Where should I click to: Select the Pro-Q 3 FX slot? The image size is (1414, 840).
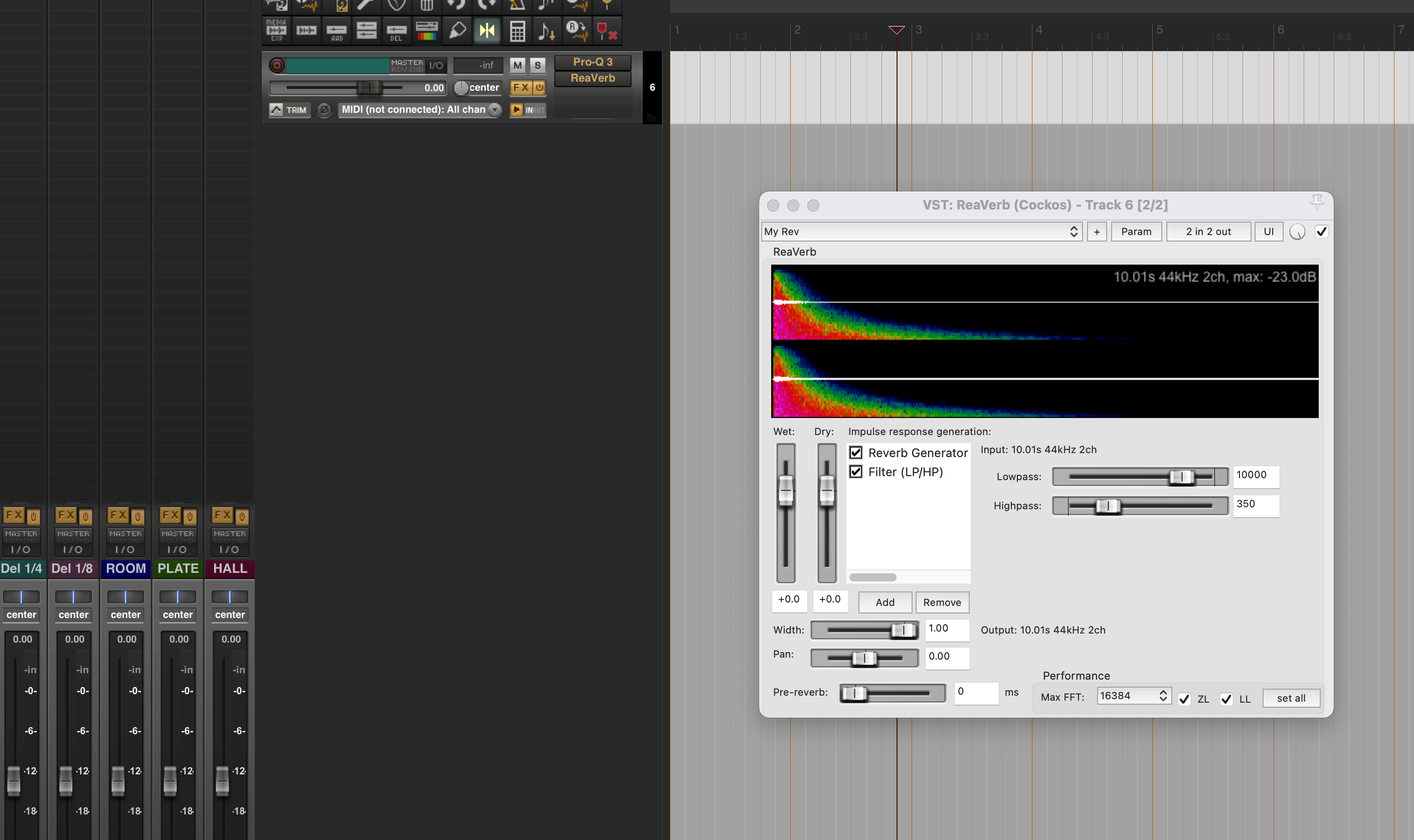point(592,62)
